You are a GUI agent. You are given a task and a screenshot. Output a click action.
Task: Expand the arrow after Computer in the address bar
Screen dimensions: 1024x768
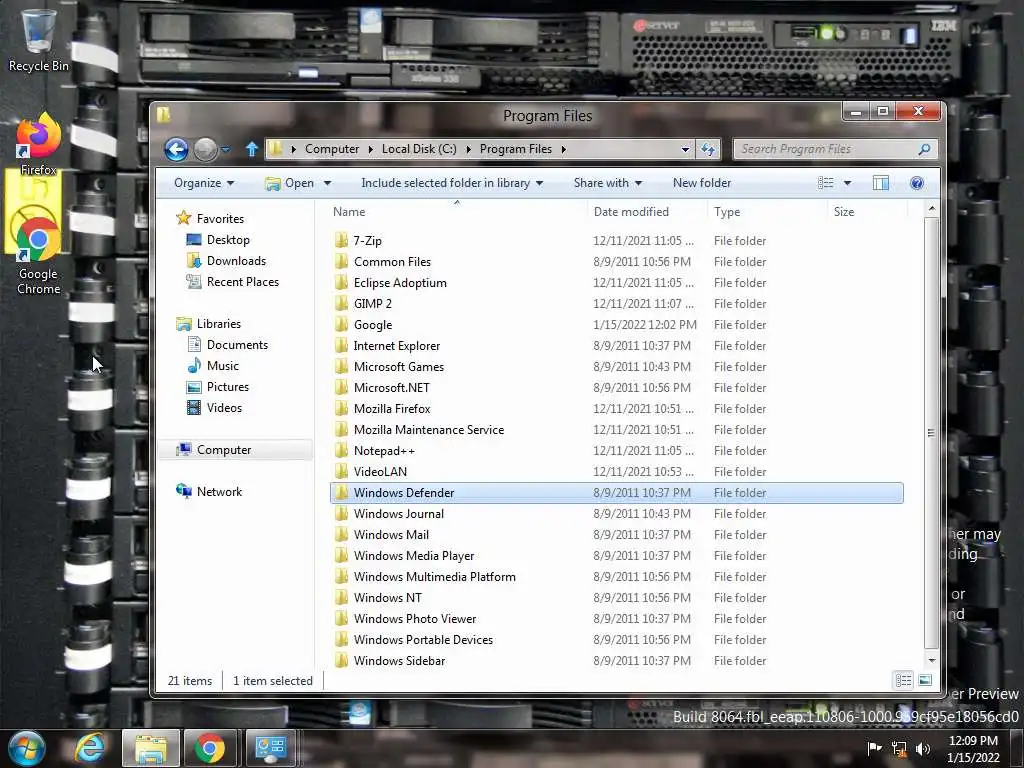tap(370, 149)
